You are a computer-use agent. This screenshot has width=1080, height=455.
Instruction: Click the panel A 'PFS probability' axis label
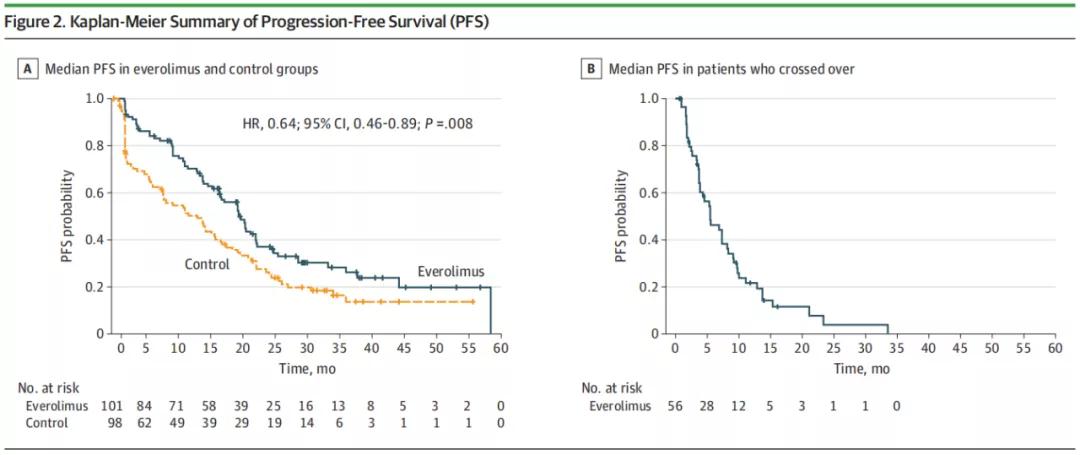[68, 216]
